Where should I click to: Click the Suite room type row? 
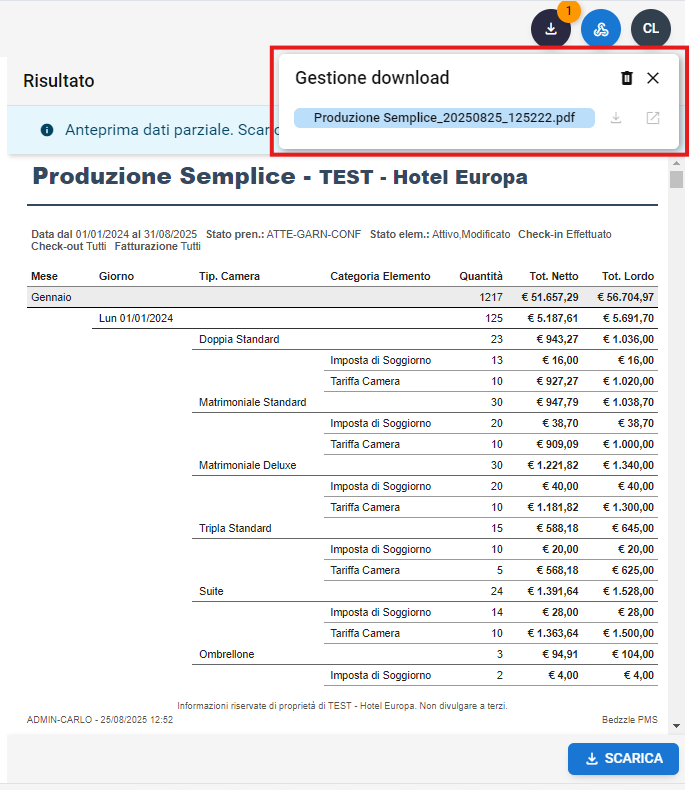click(x=211, y=591)
